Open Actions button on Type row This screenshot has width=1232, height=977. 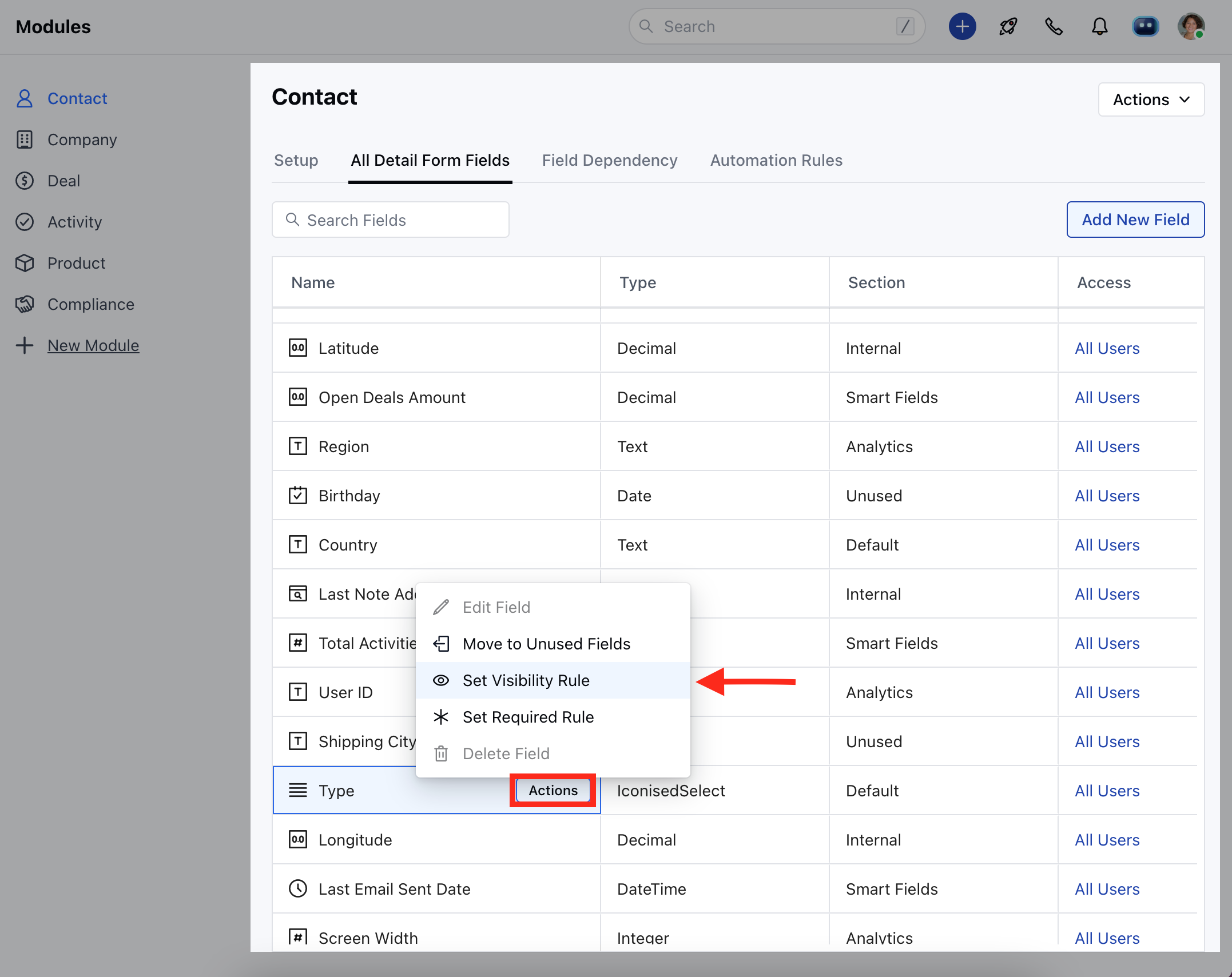pos(553,790)
